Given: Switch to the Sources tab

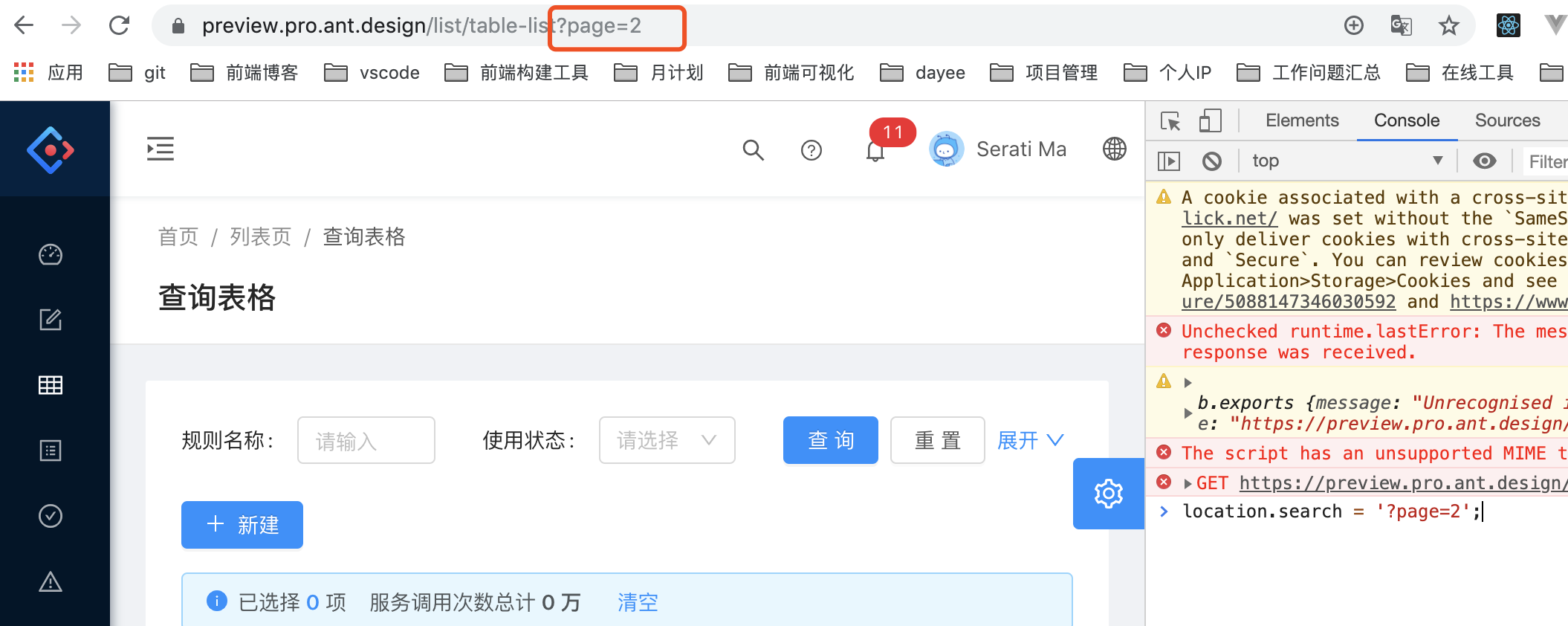Looking at the screenshot, I should [1507, 120].
